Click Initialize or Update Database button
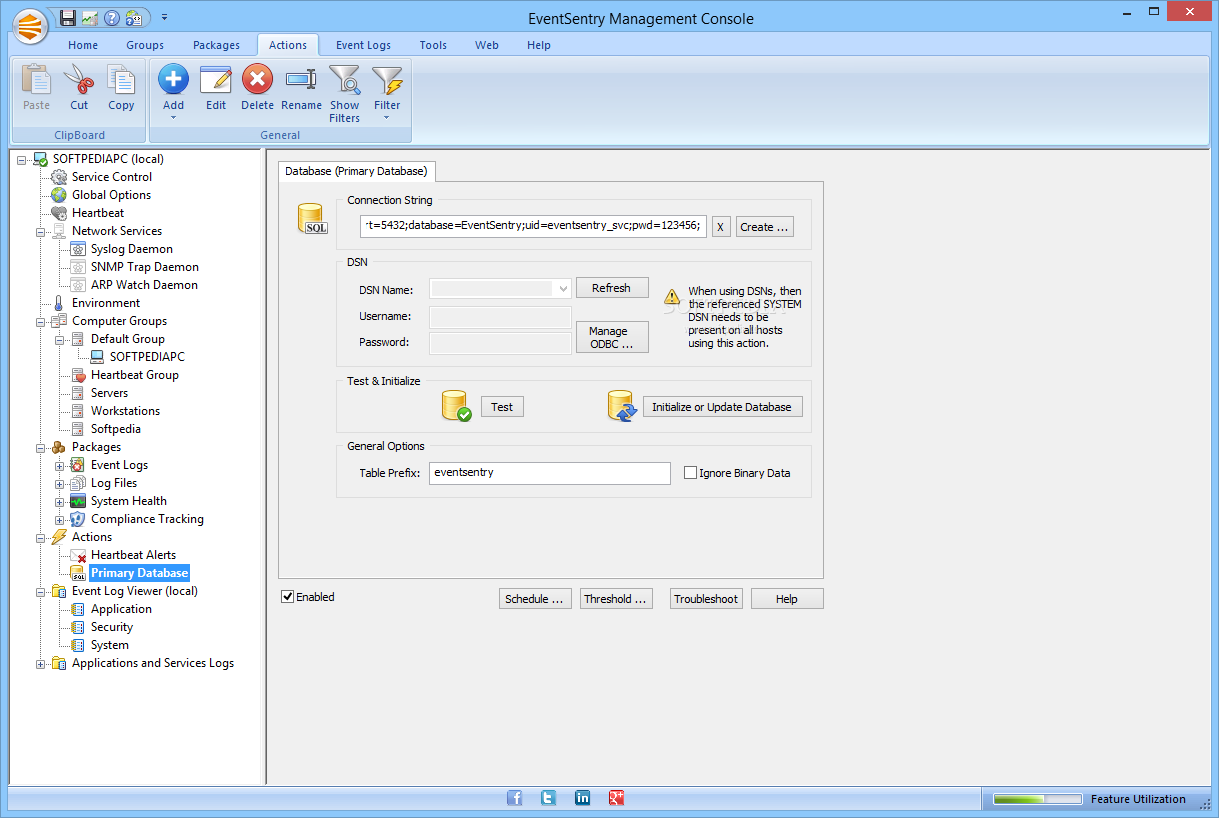The image size is (1219, 818). point(722,407)
